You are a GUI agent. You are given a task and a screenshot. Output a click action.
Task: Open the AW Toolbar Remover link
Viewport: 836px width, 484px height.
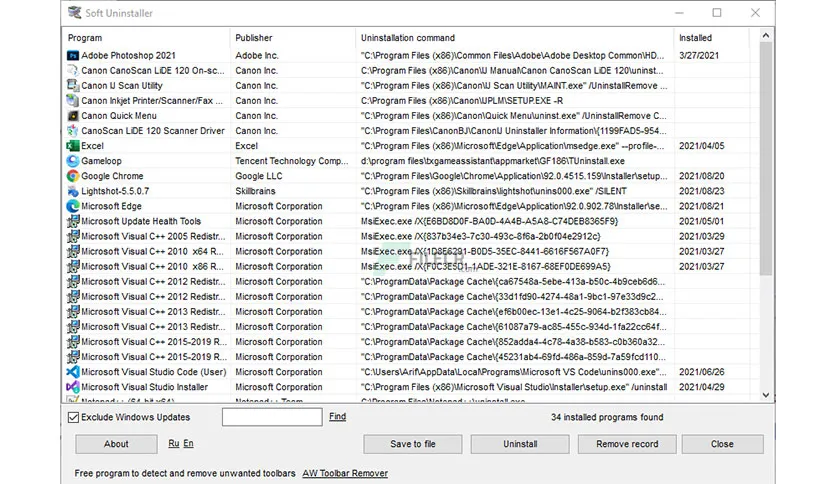click(345, 473)
